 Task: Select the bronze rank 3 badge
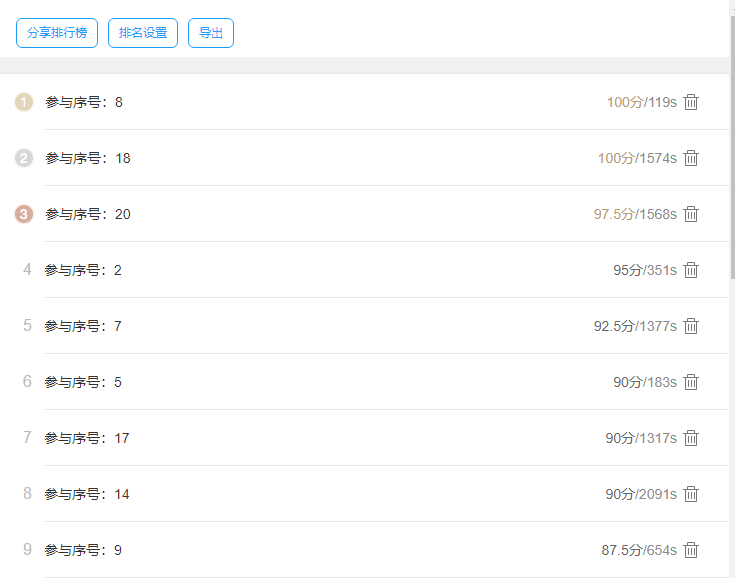click(x=24, y=214)
